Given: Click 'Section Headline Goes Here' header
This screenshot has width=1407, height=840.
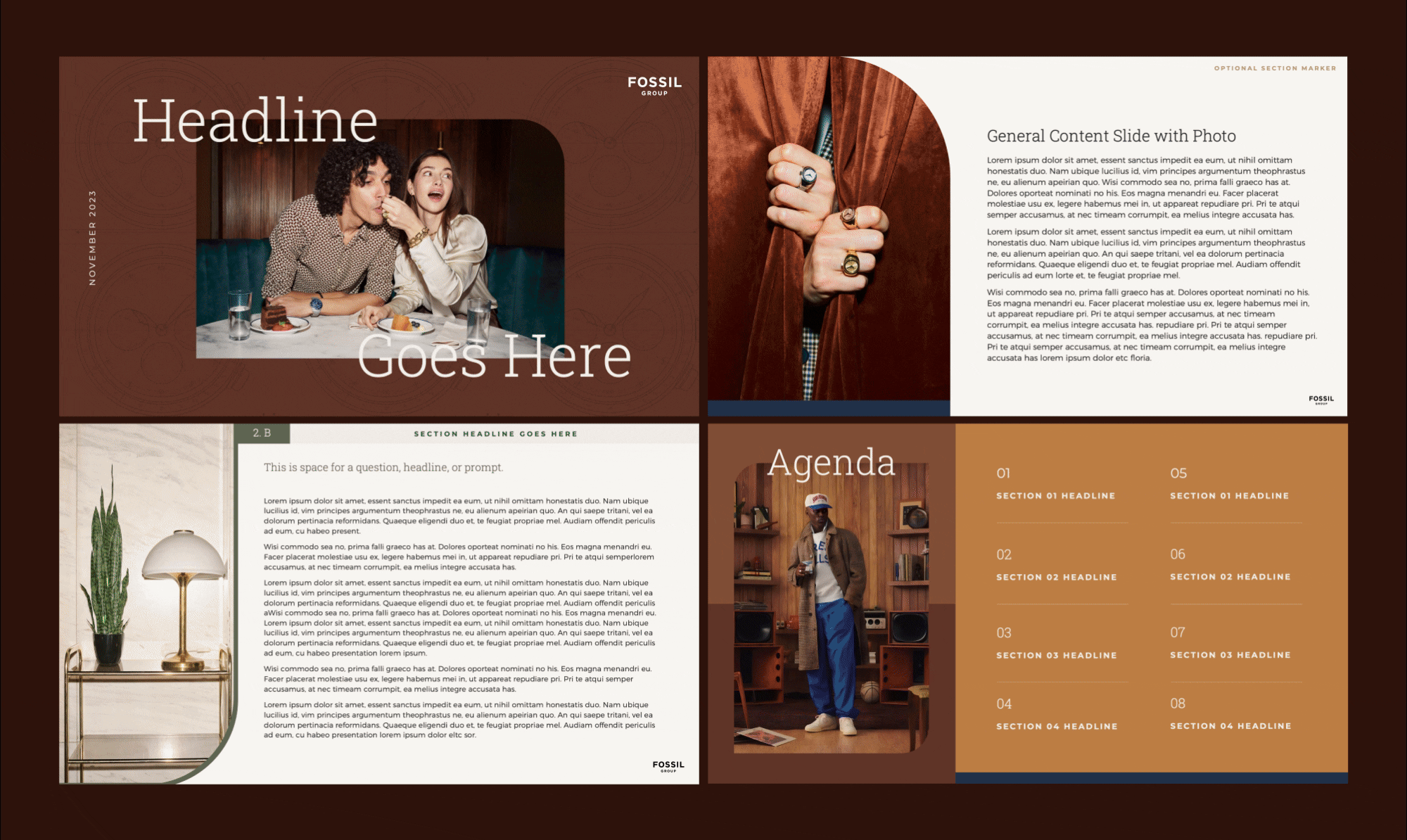Looking at the screenshot, I should click(495, 434).
